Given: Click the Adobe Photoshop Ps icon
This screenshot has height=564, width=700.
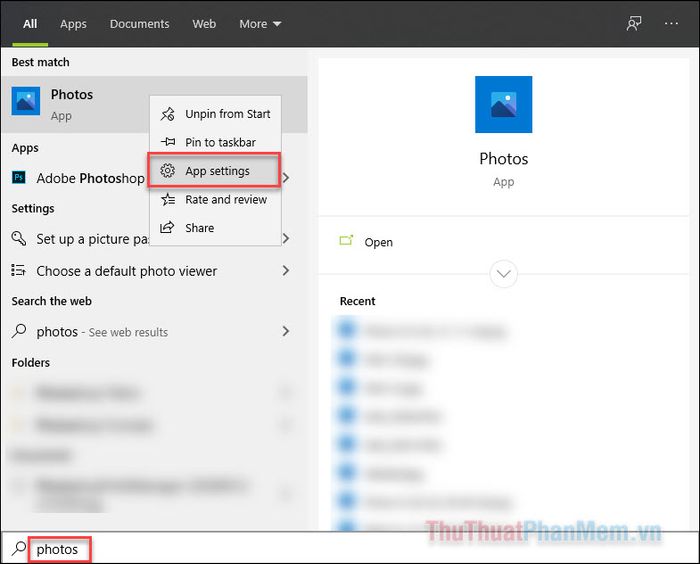Looking at the screenshot, I should tap(18, 177).
